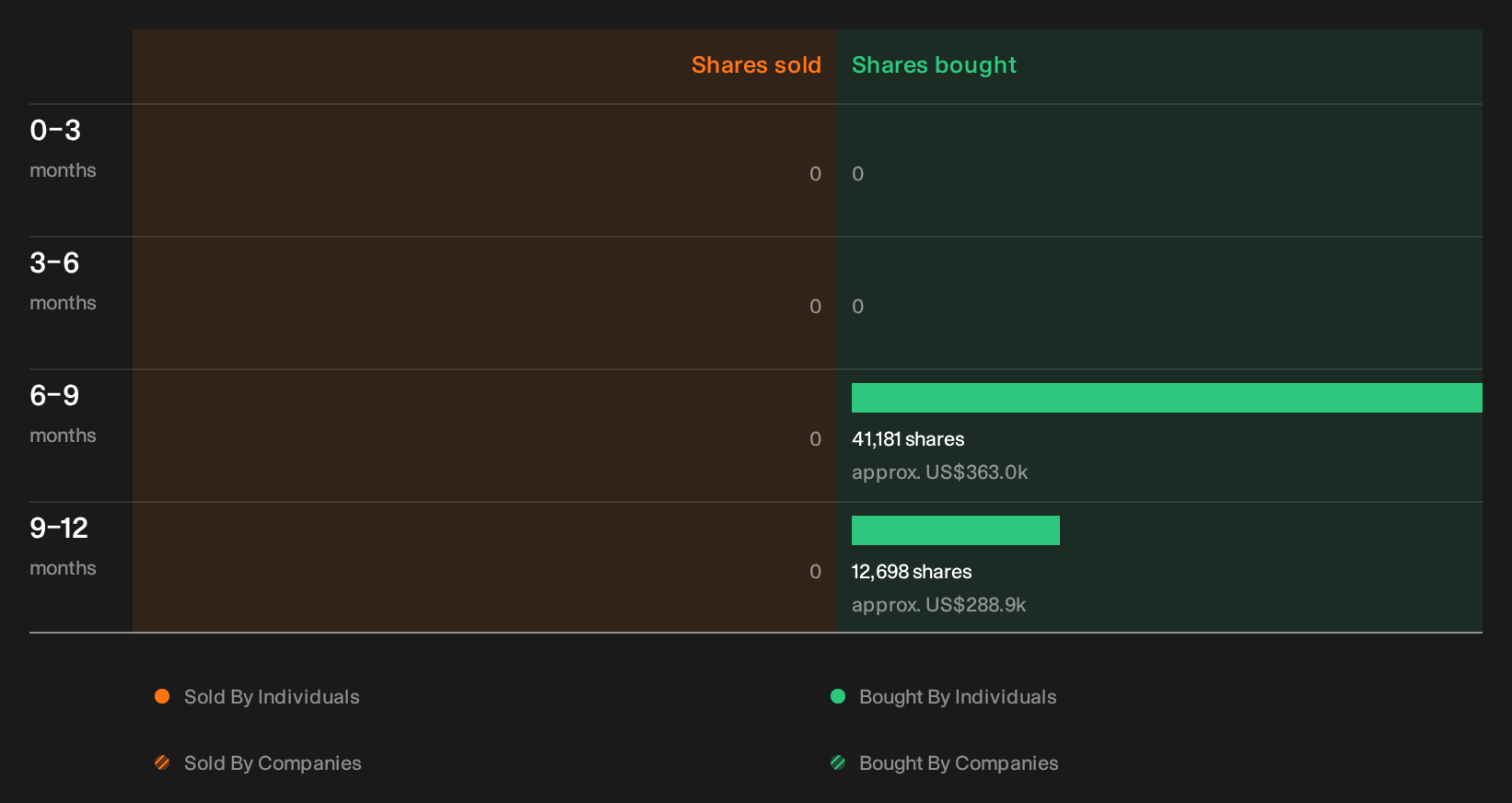Click the approx. US$288.9k amount
Viewport: 1512px width, 803px height.
pos(938,605)
